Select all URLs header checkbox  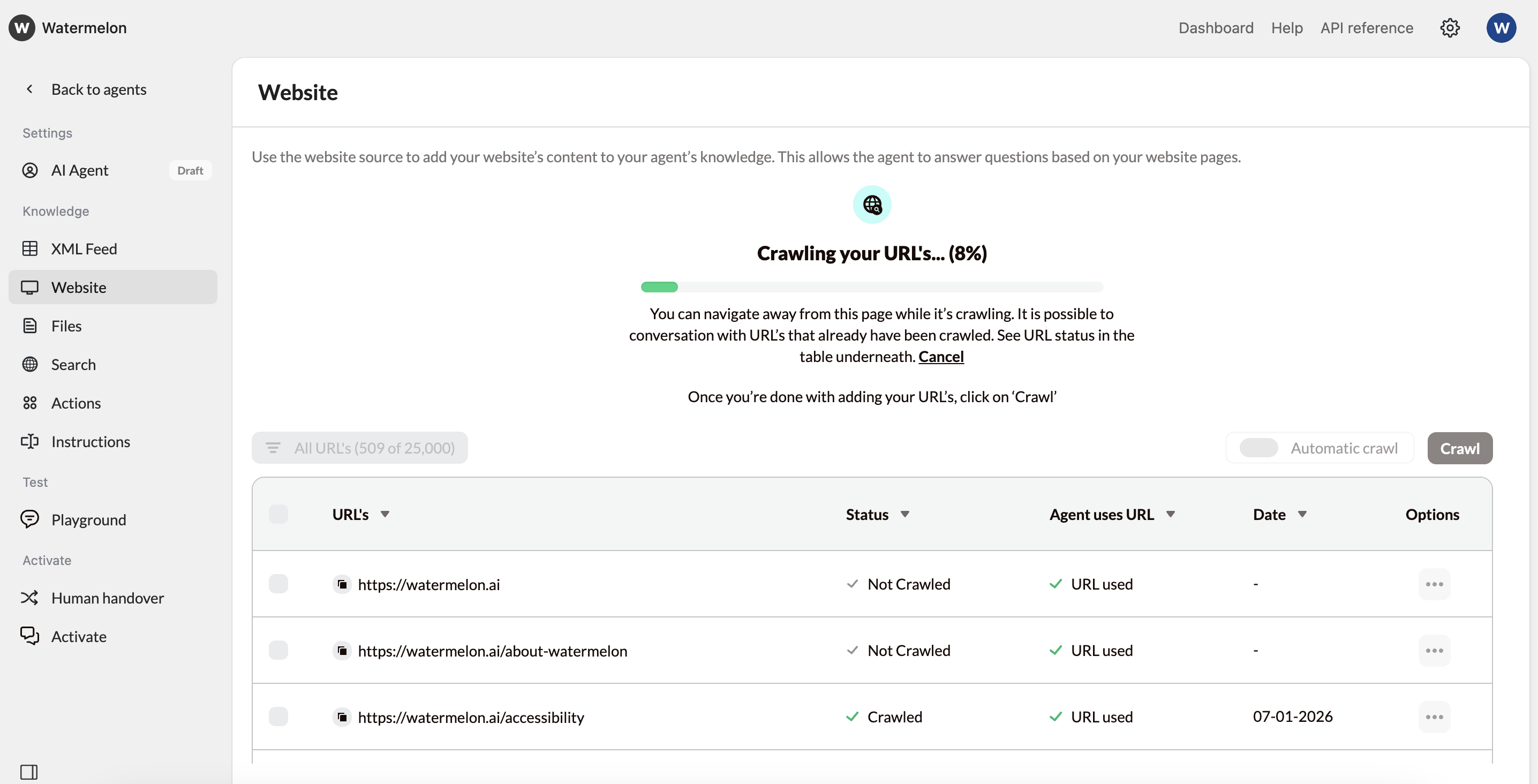click(x=278, y=514)
